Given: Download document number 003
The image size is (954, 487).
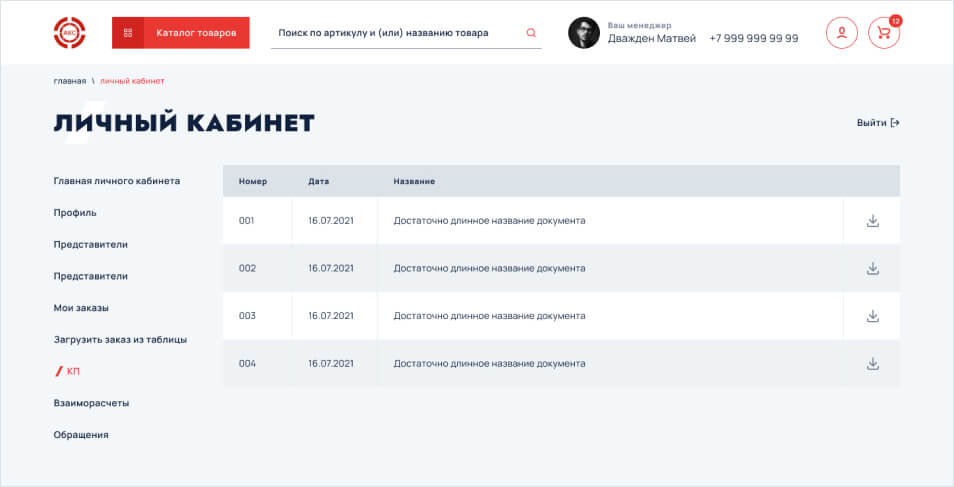Looking at the screenshot, I should tap(872, 316).
